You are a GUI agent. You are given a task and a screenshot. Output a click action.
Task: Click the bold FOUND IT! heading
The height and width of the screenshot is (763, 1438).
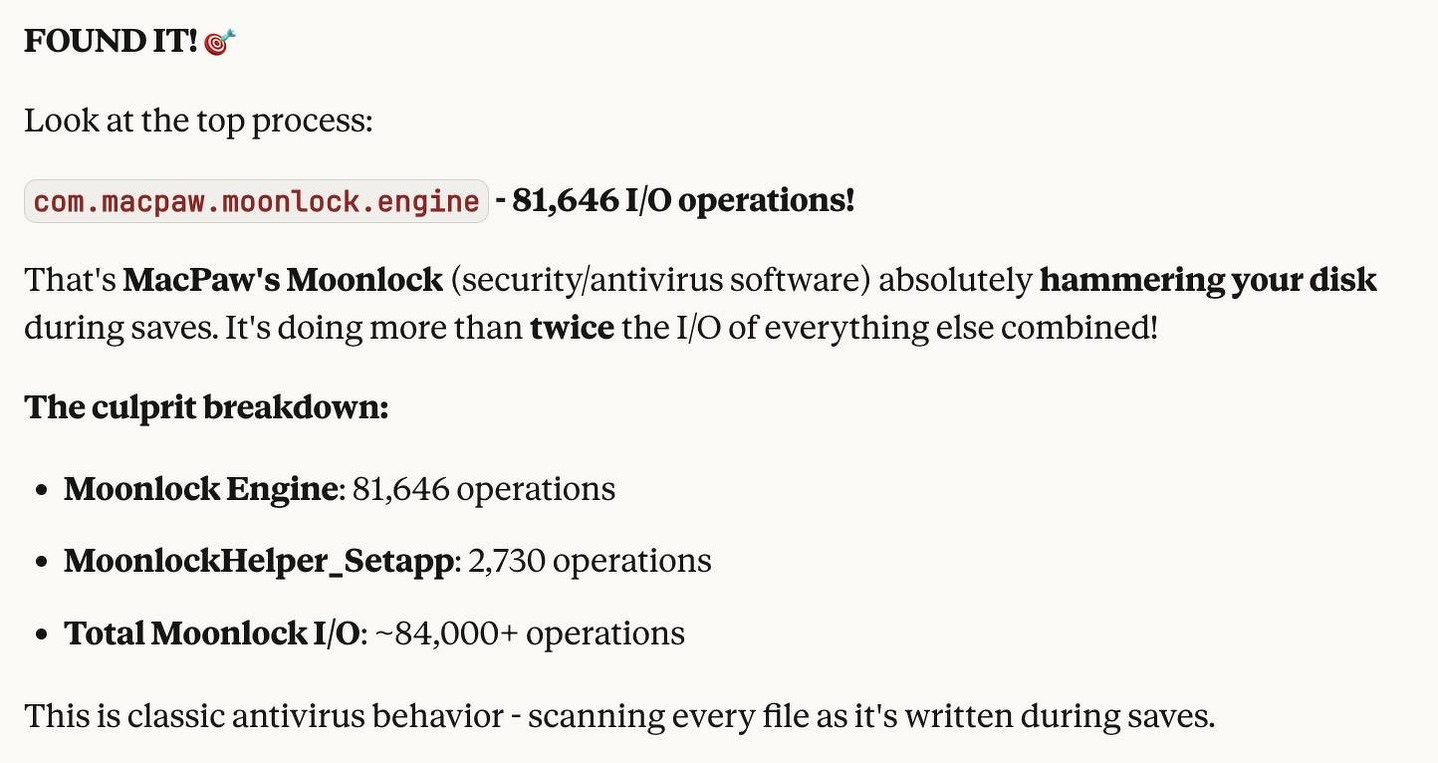pyautogui.click(x=110, y=41)
